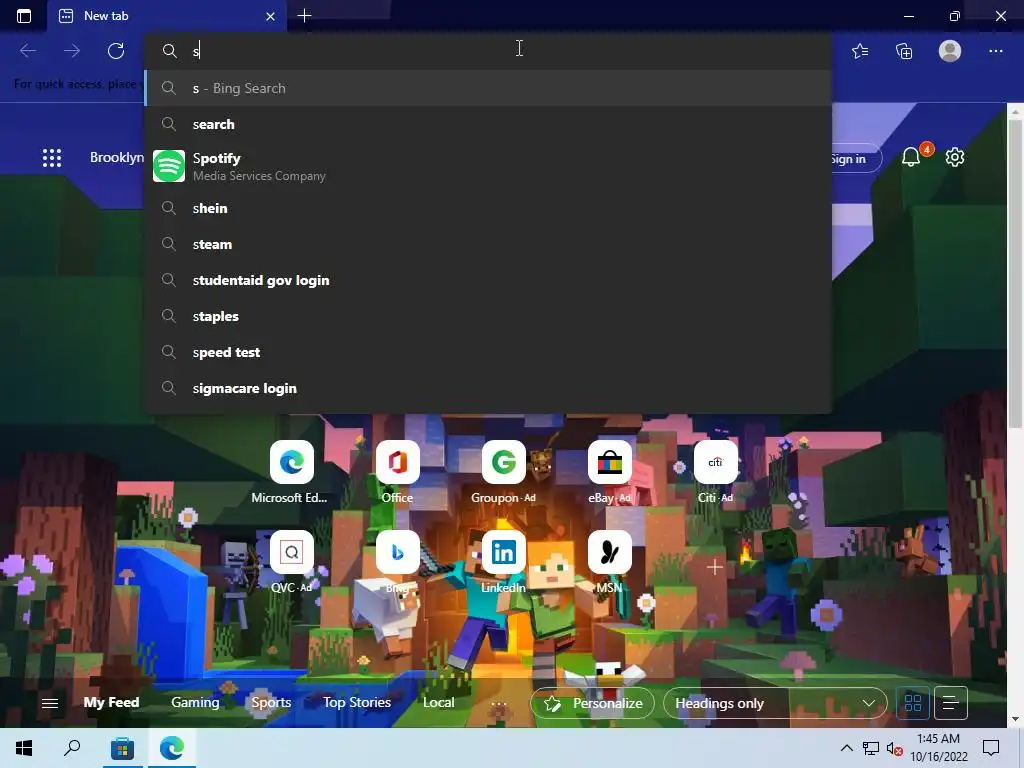Open the Action Center notifications icon
Viewport: 1024px width, 768px height.
click(991, 748)
